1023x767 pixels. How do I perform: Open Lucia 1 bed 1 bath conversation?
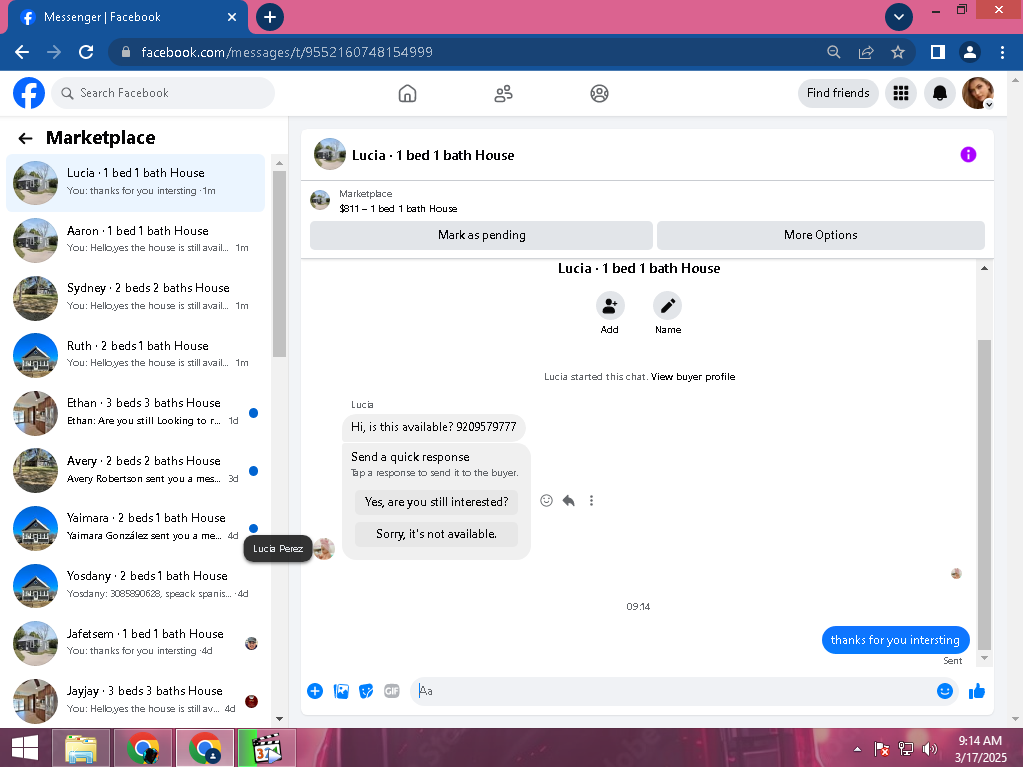point(136,183)
